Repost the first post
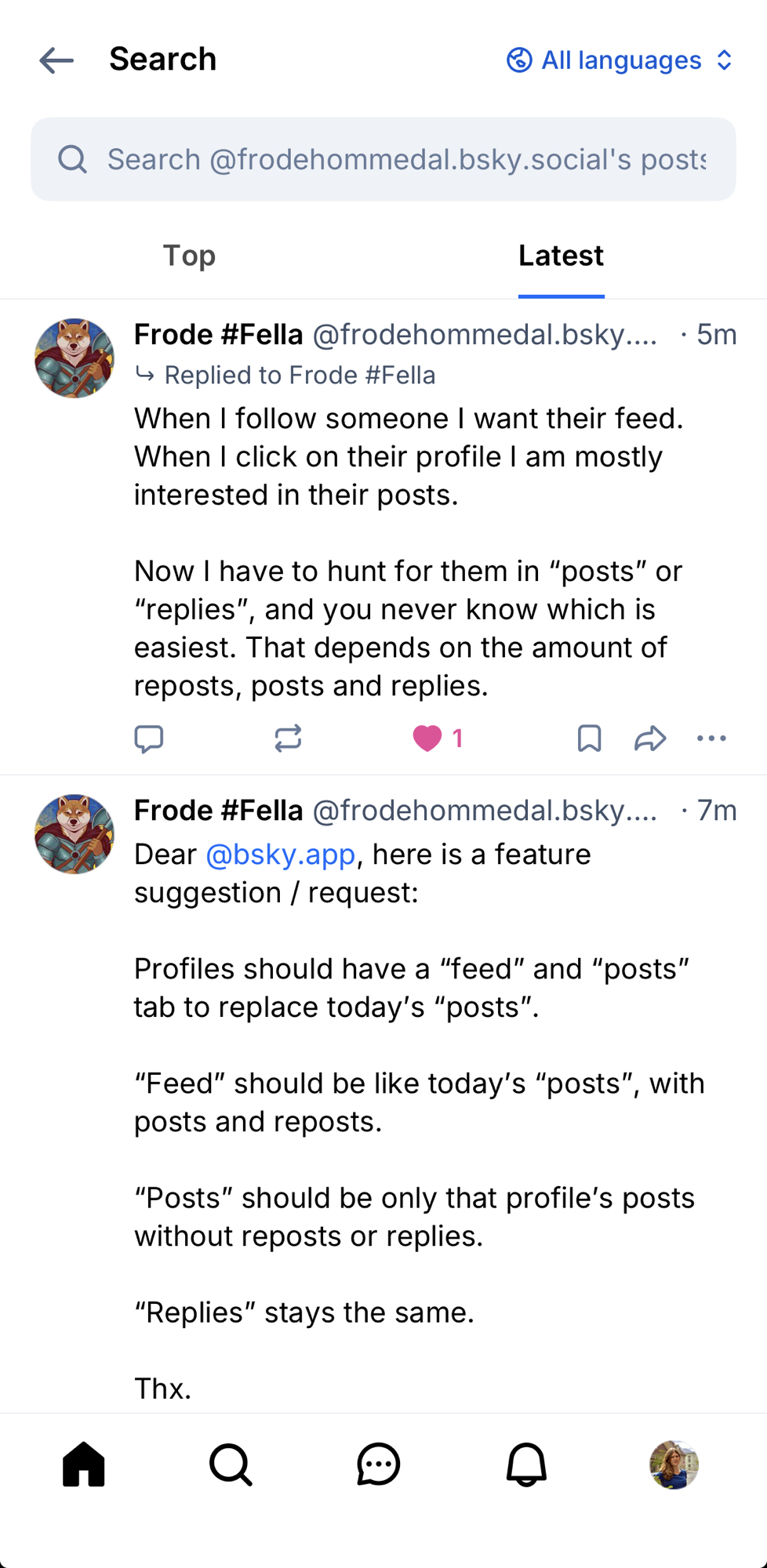This screenshot has height=1568, width=767. point(288,739)
